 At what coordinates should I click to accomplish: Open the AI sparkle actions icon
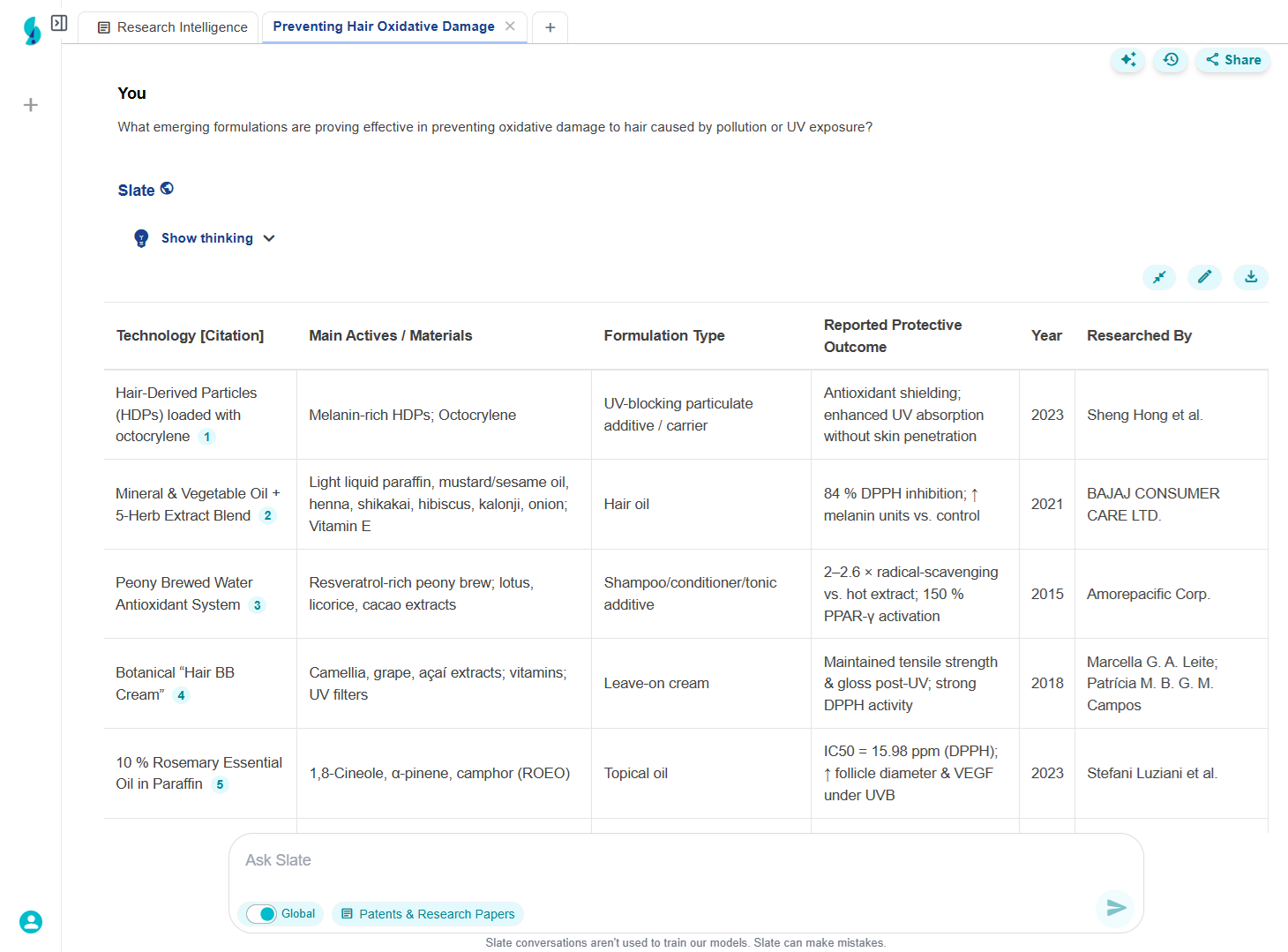[1127, 60]
